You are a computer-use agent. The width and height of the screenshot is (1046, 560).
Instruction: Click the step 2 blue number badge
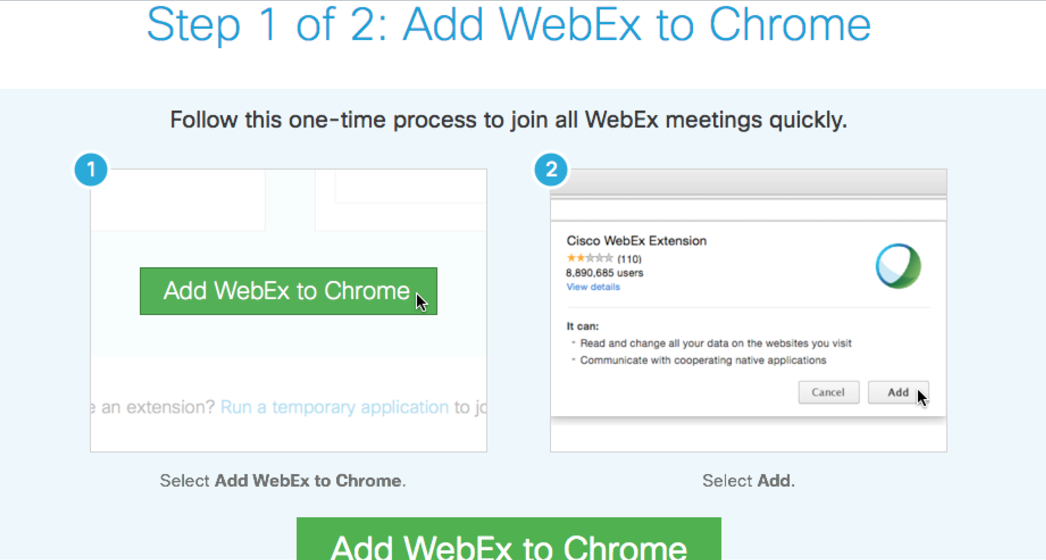551,170
